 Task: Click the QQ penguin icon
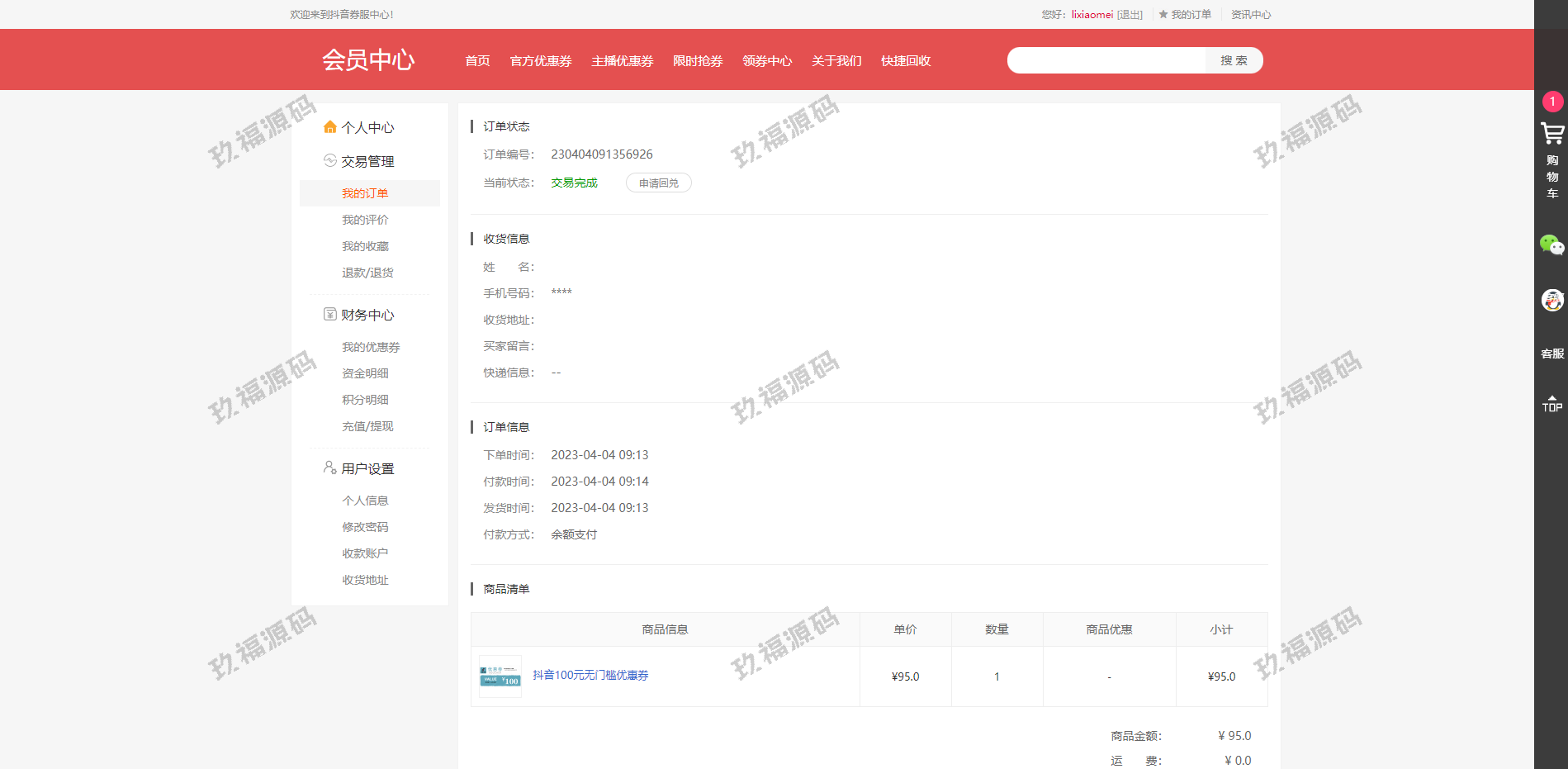[x=1551, y=300]
